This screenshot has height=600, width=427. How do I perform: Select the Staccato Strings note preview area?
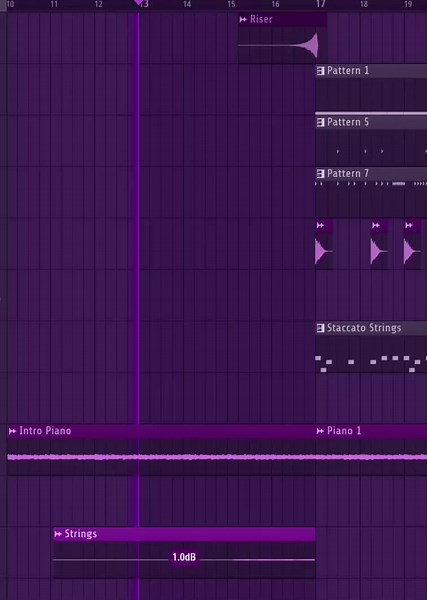tap(371, 354)
